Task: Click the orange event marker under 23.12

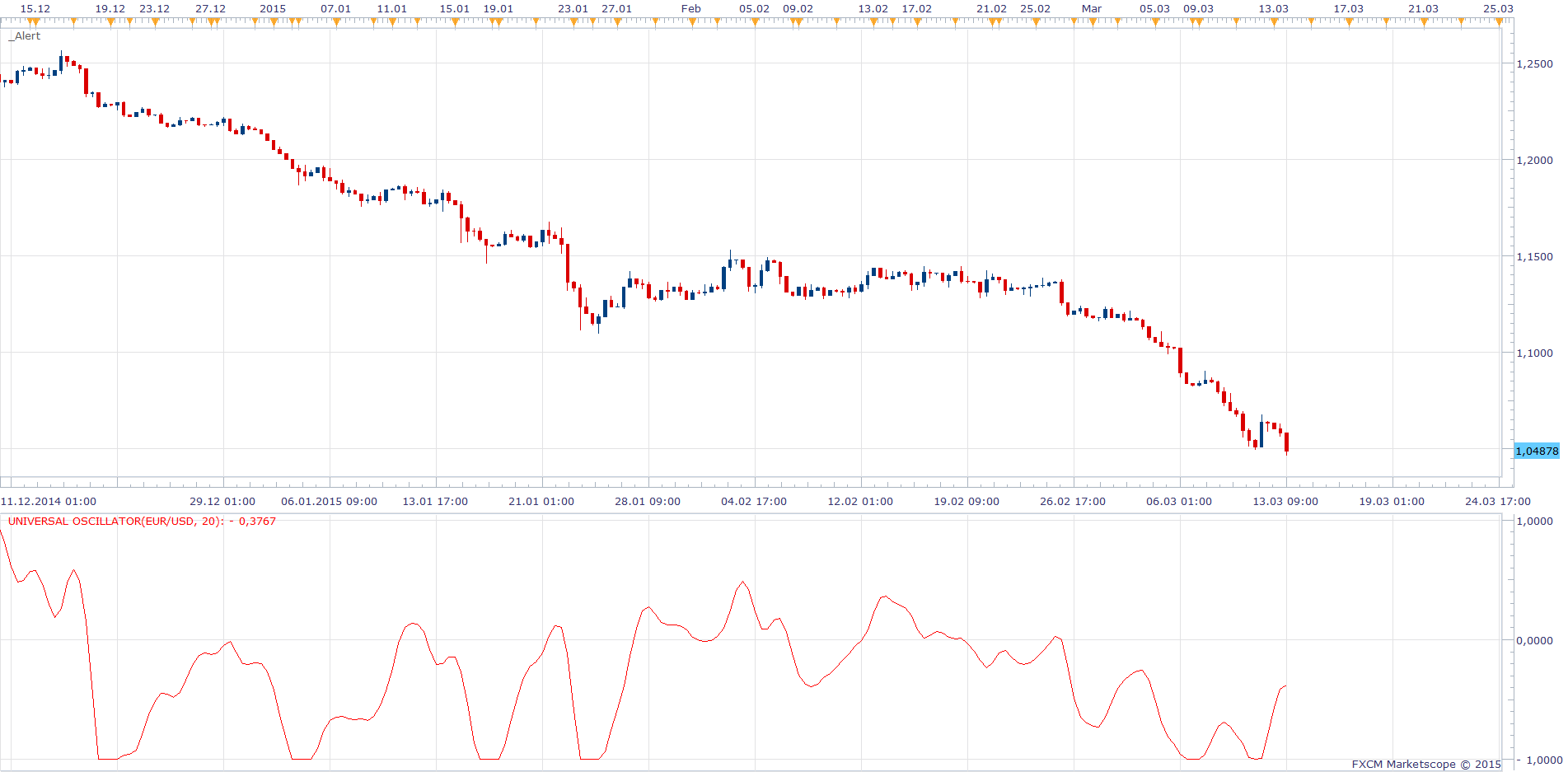Action: [155, 21]
